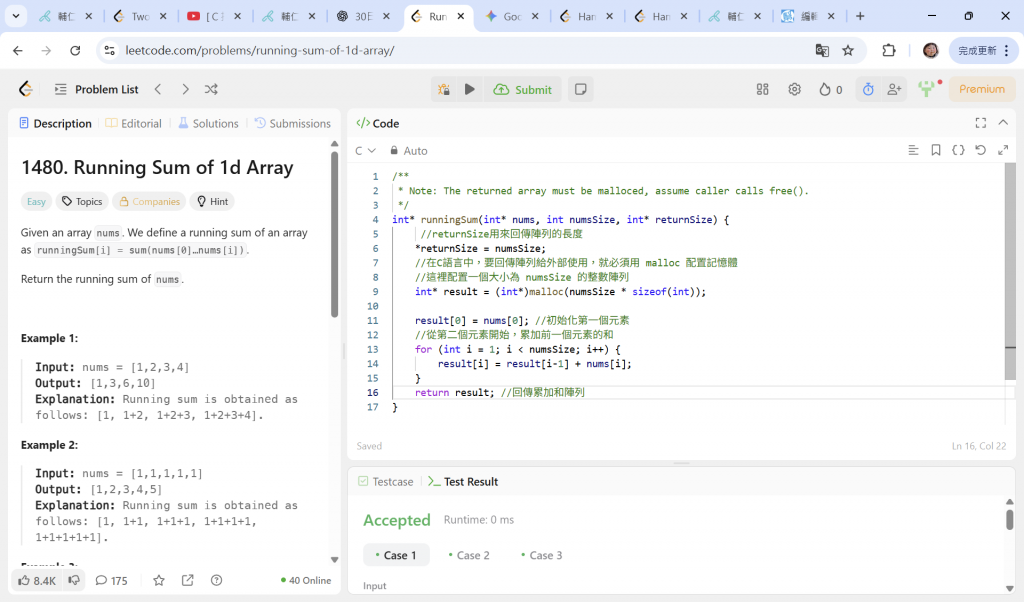Open LeetCode settings gear

click(794, 89)
